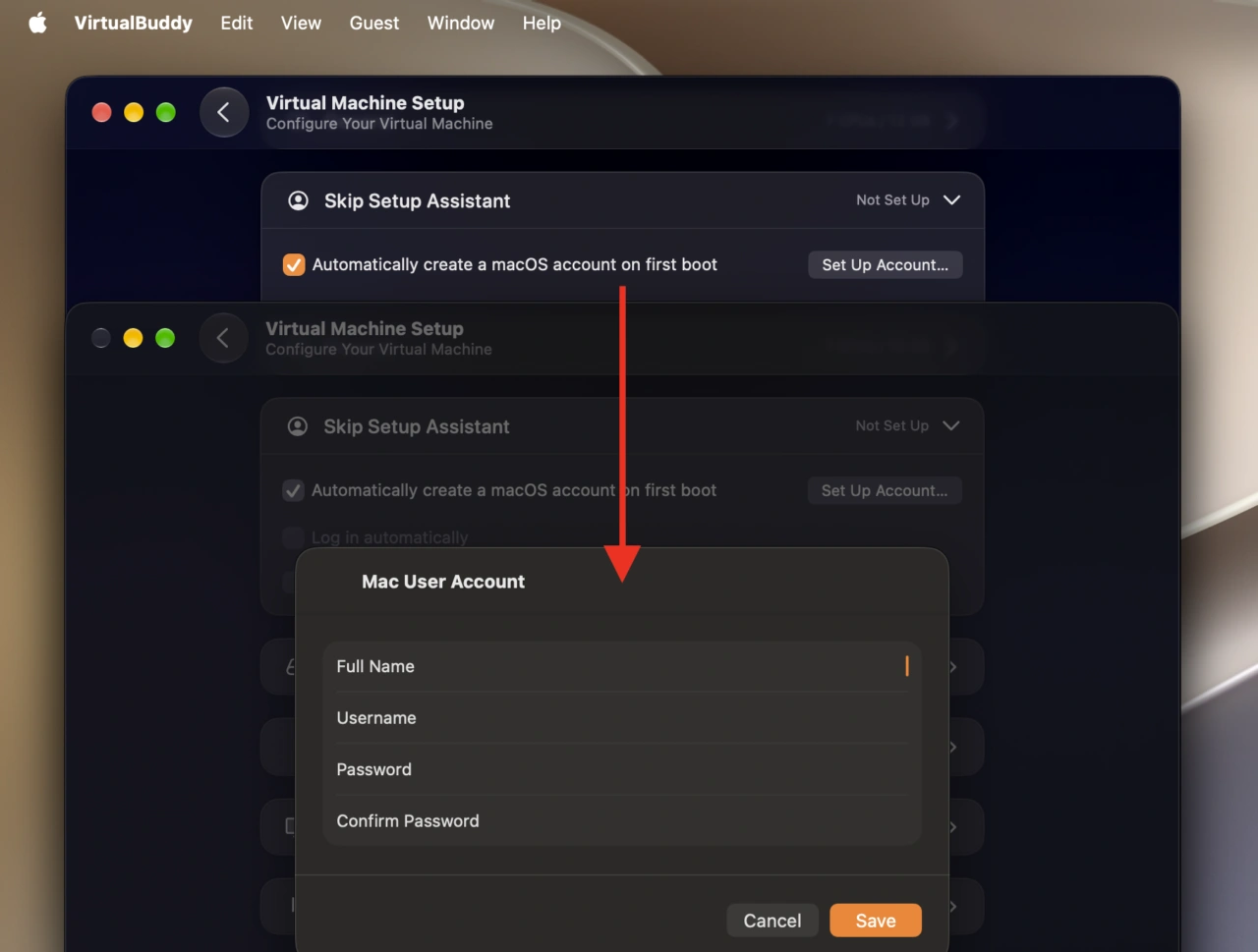1258x952 pixels.
Task: Click the Mac User Account heading
Action: point(443,582)
